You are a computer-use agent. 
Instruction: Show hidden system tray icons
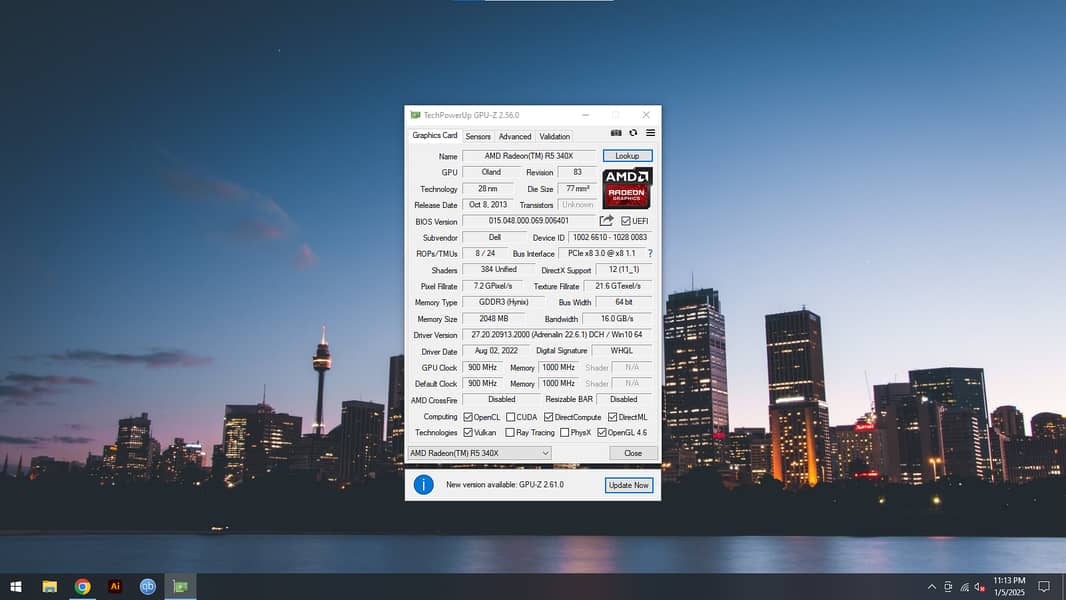click(x=931, y=587)
